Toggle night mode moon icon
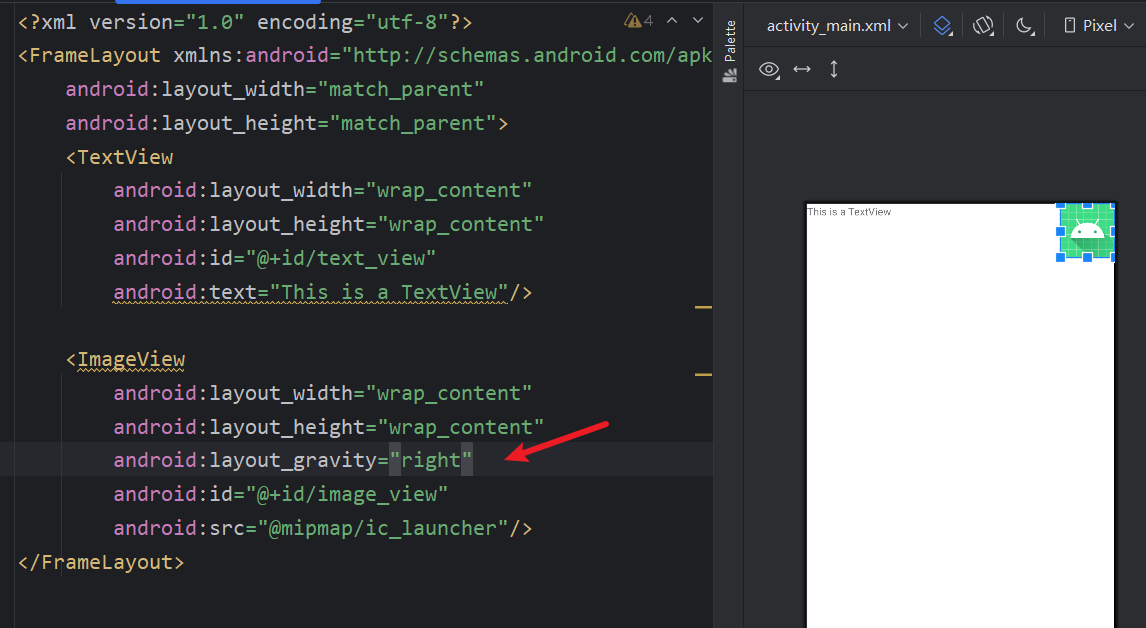 pos(1025,26)
